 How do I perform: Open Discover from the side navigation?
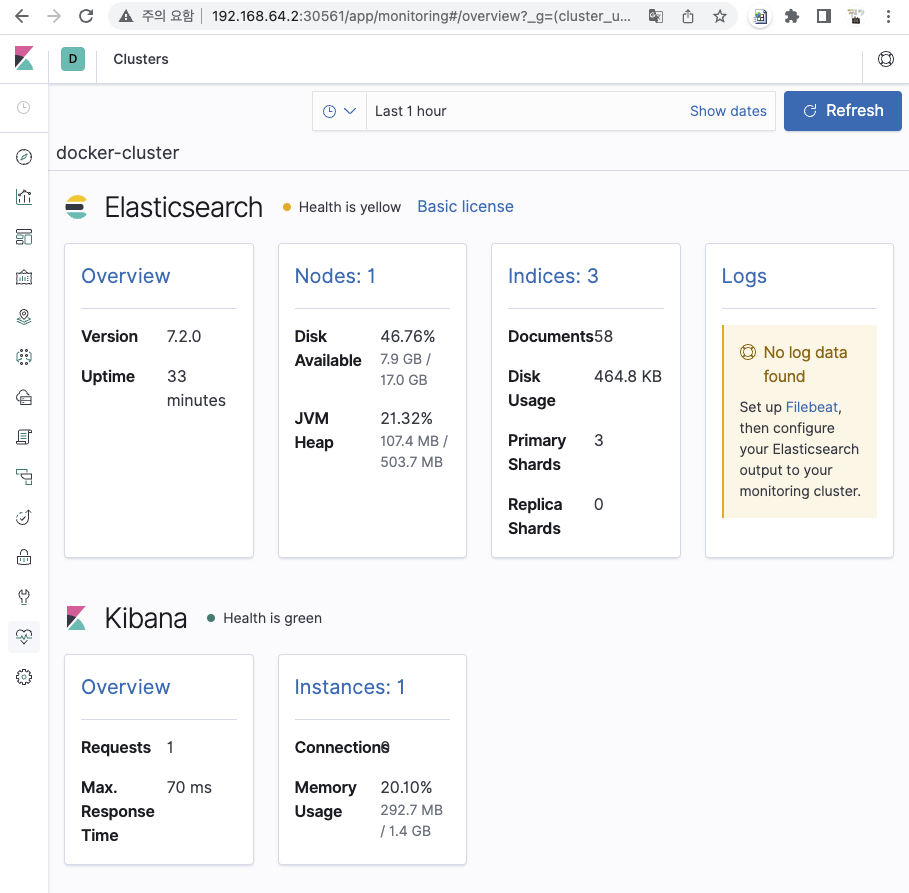tap(24, 157)
